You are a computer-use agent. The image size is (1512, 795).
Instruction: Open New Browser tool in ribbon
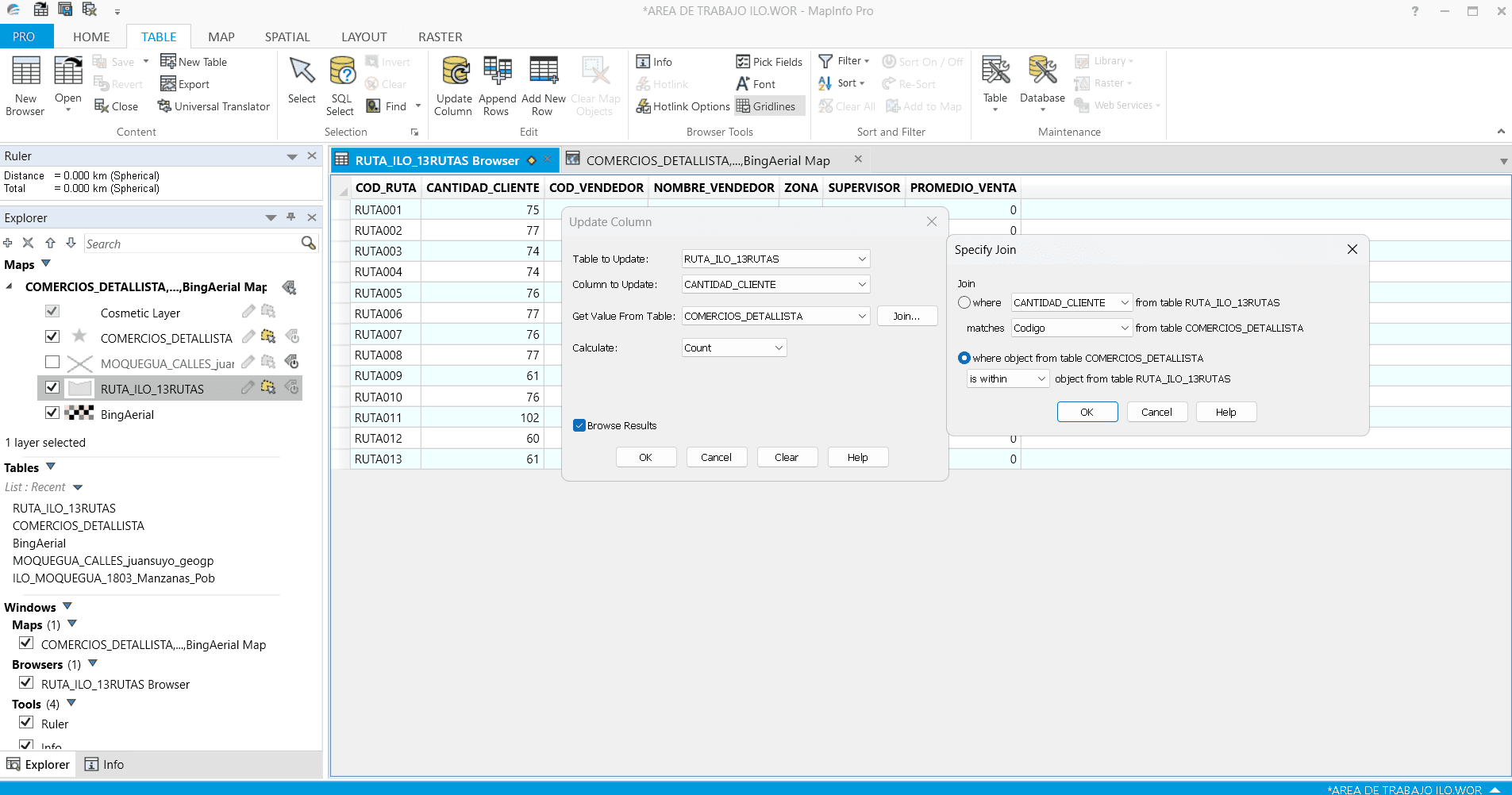(x=25, y=86)
